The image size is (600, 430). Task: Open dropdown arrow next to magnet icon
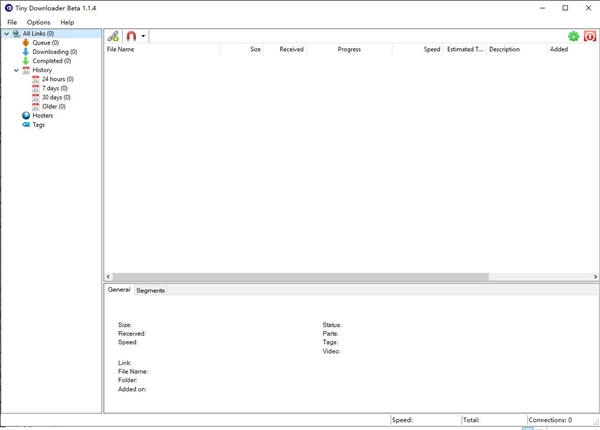click(143, 36)
